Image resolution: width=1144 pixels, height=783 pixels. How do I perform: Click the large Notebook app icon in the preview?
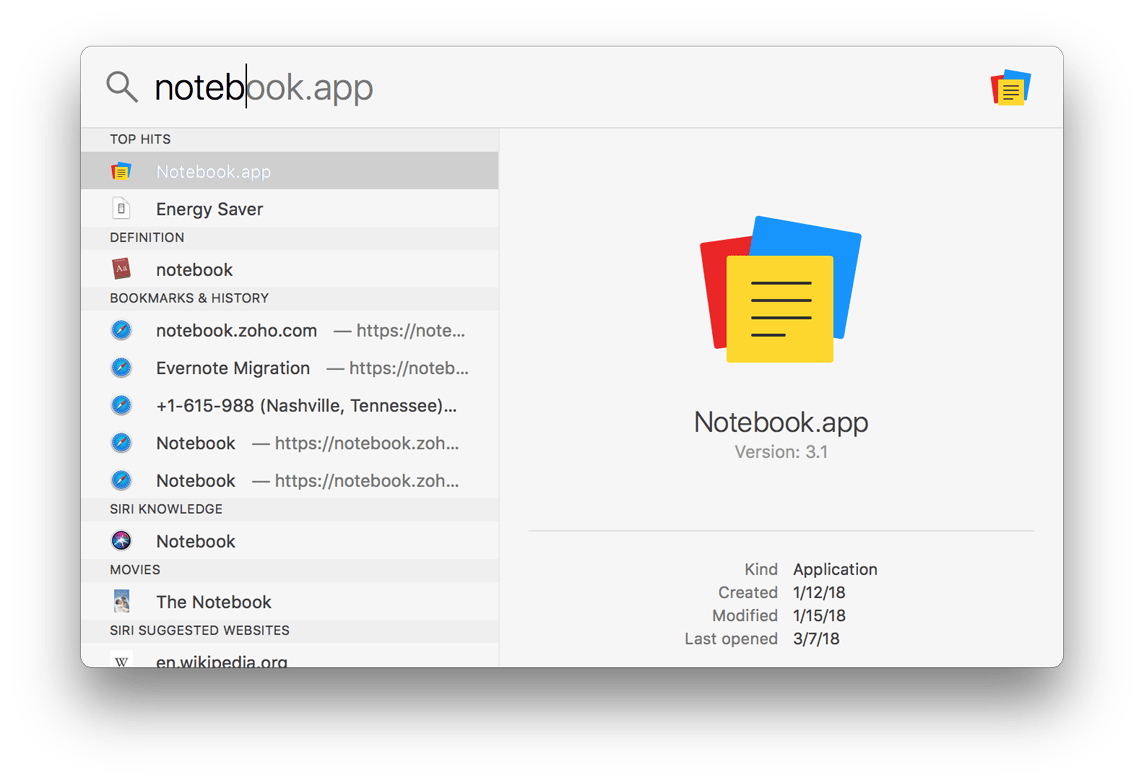click(781, 289)
